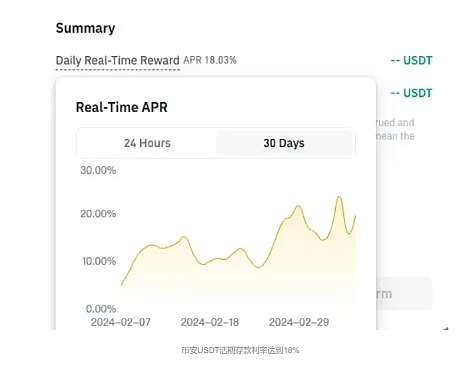Image resolution: width=476 pixels, height=369 pixels.
Task: Click the Real-Time APR popup title
Action: pyautogui.click(x=122, y=107)
